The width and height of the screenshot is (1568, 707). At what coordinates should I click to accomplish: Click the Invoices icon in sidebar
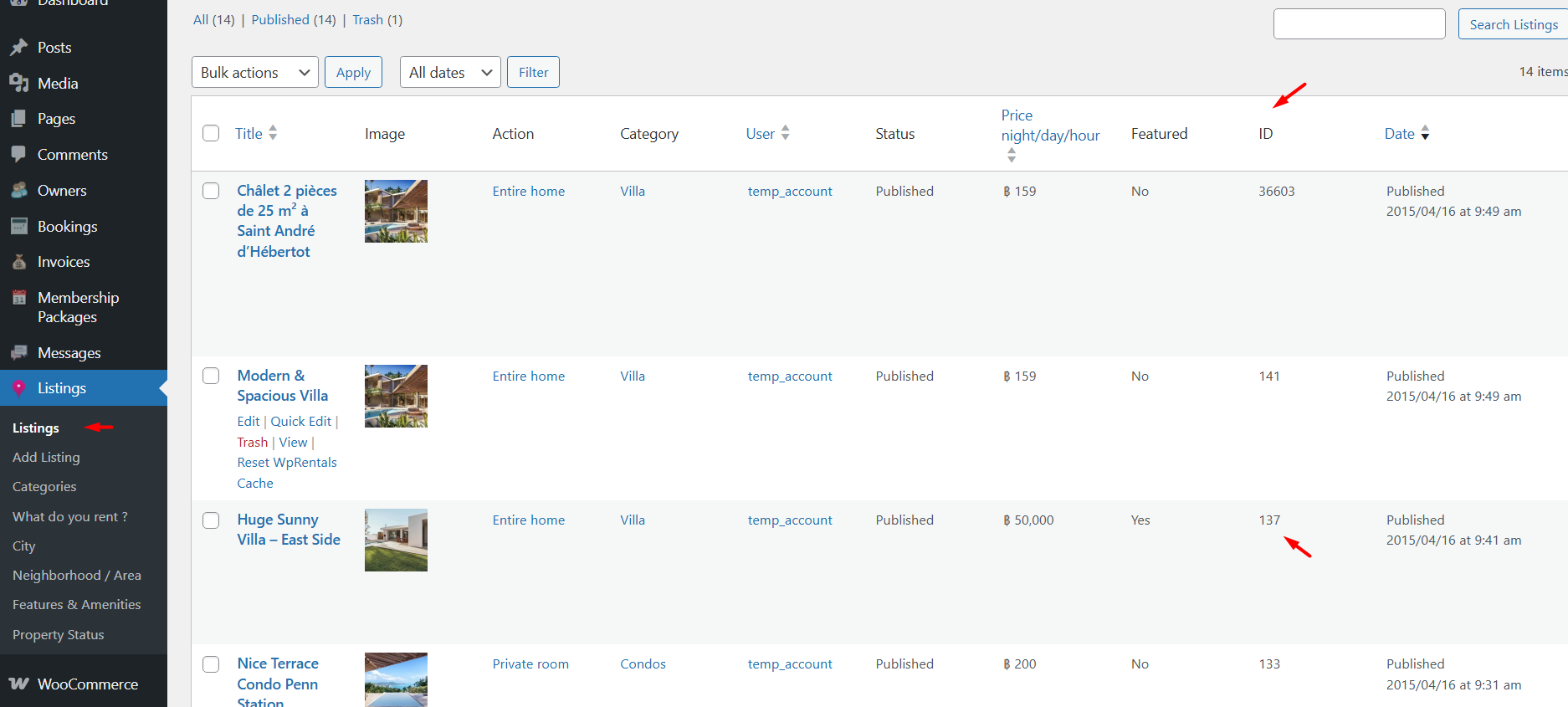point(19,262)
